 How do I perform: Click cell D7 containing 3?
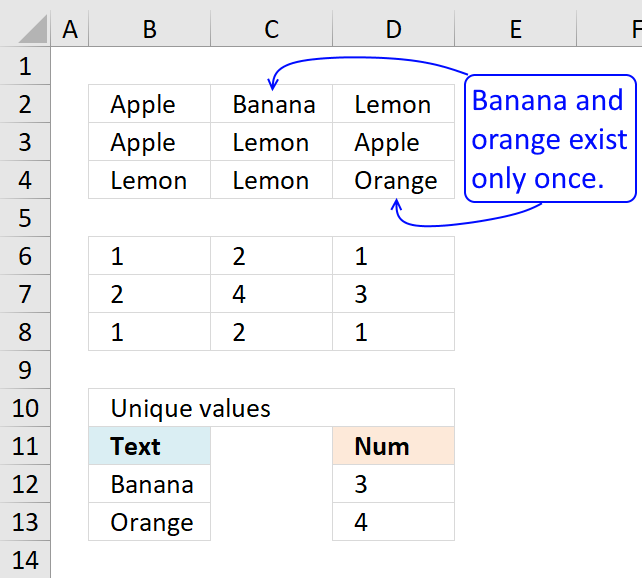click(x=393, y=294)
